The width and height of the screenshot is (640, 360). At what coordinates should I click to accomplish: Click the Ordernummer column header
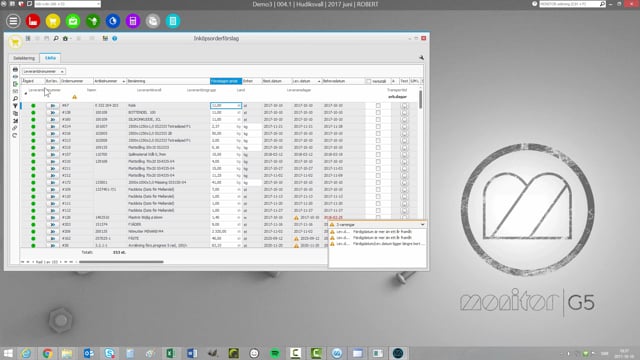(76, 81)
